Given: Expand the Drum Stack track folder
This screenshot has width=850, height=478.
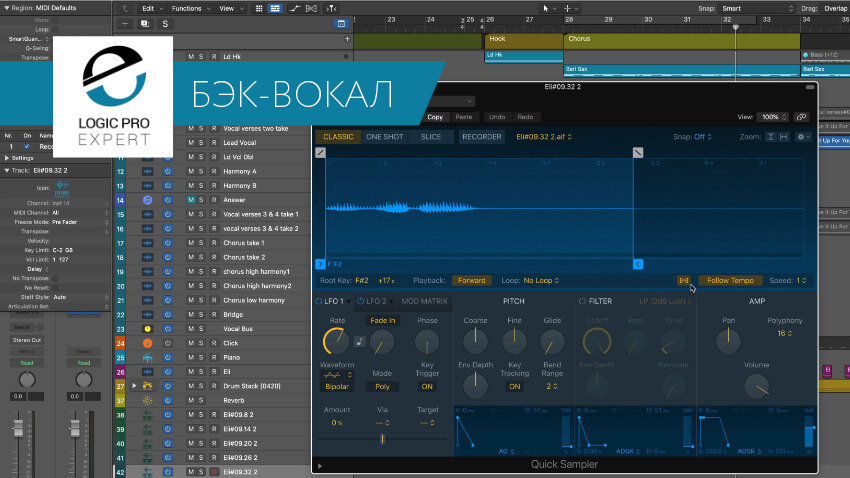Looking at the screenshot, I should (134, 386).
